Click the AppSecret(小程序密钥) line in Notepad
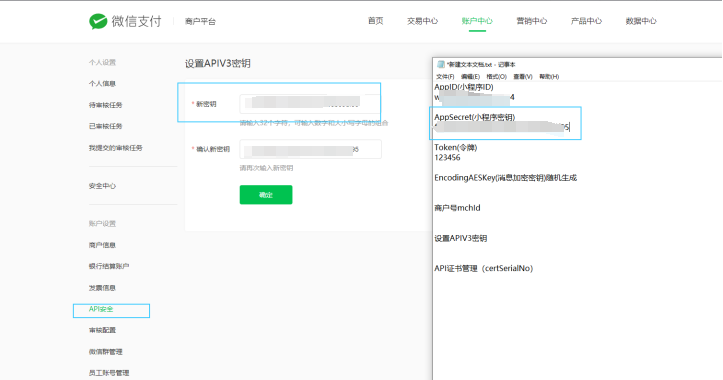The width and height of the screenshot is (723, 380). click(474, 117)
